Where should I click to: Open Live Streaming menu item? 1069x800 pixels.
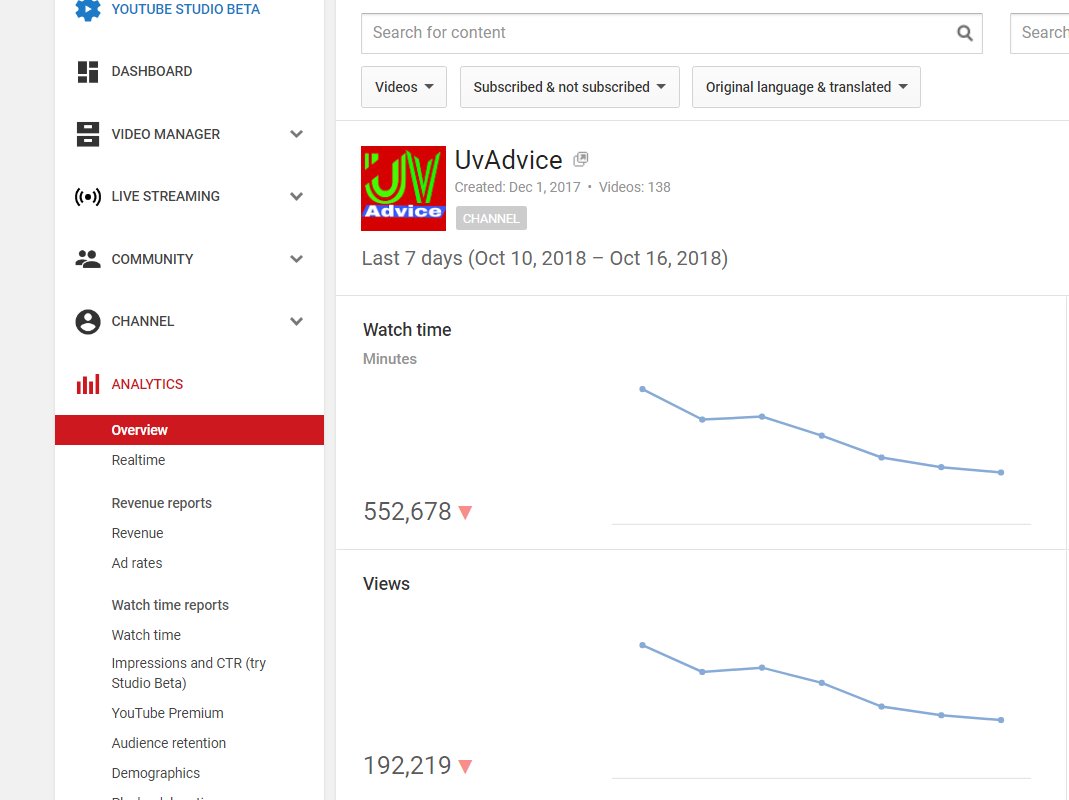[166, 196]
